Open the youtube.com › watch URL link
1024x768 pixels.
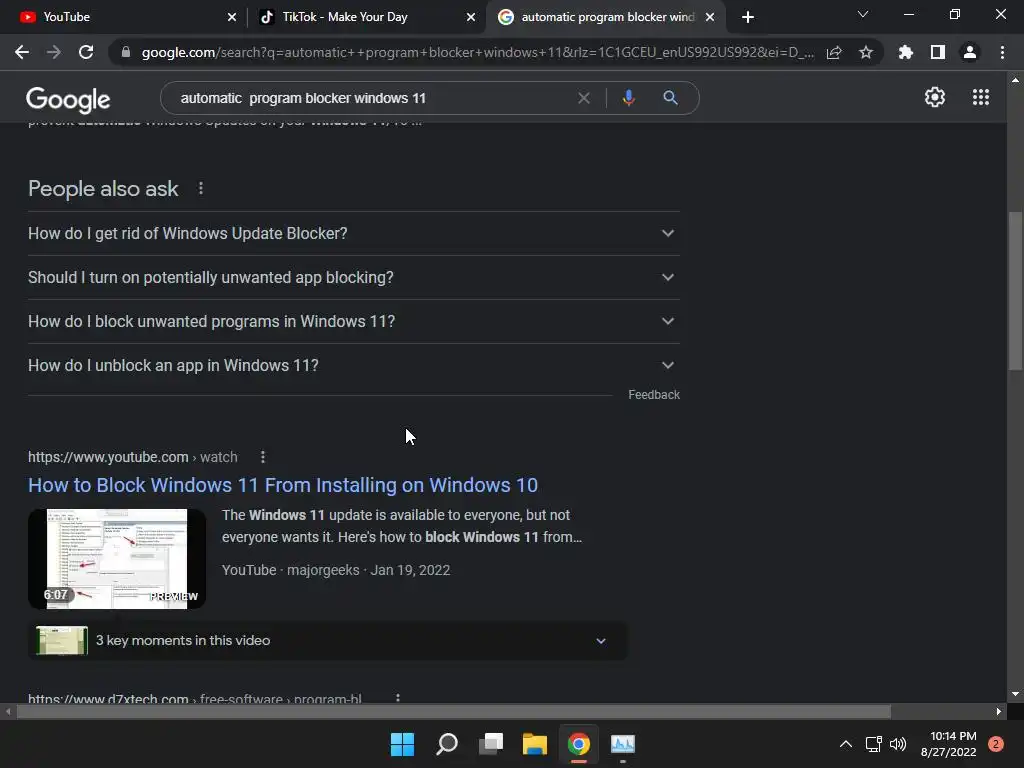pos(133,457)
